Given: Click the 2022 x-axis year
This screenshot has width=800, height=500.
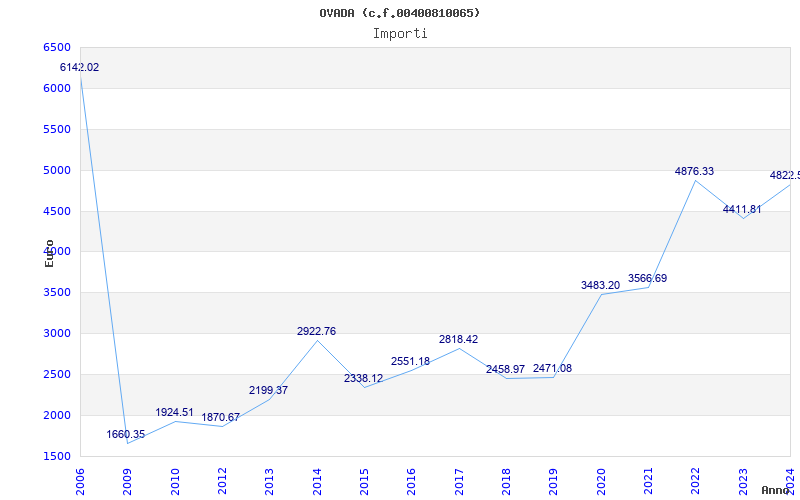Looking at the screenshot, I should tap(695, 481).
